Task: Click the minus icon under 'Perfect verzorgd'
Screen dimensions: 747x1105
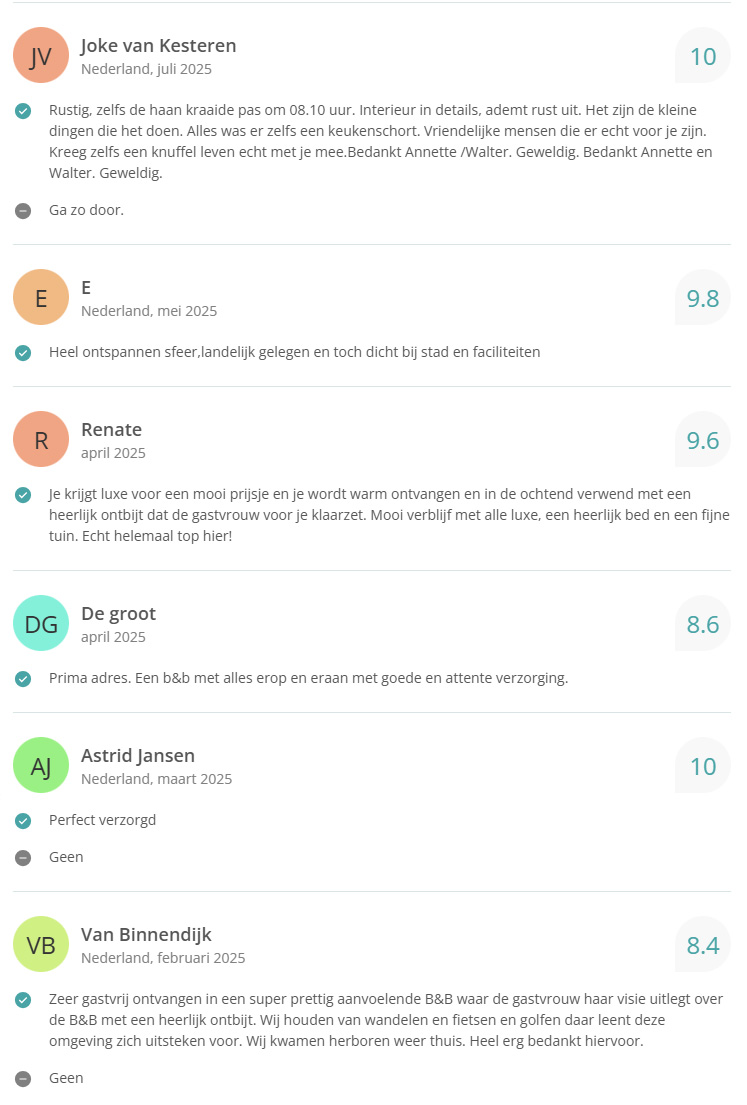Action: (x=23, y=857)
